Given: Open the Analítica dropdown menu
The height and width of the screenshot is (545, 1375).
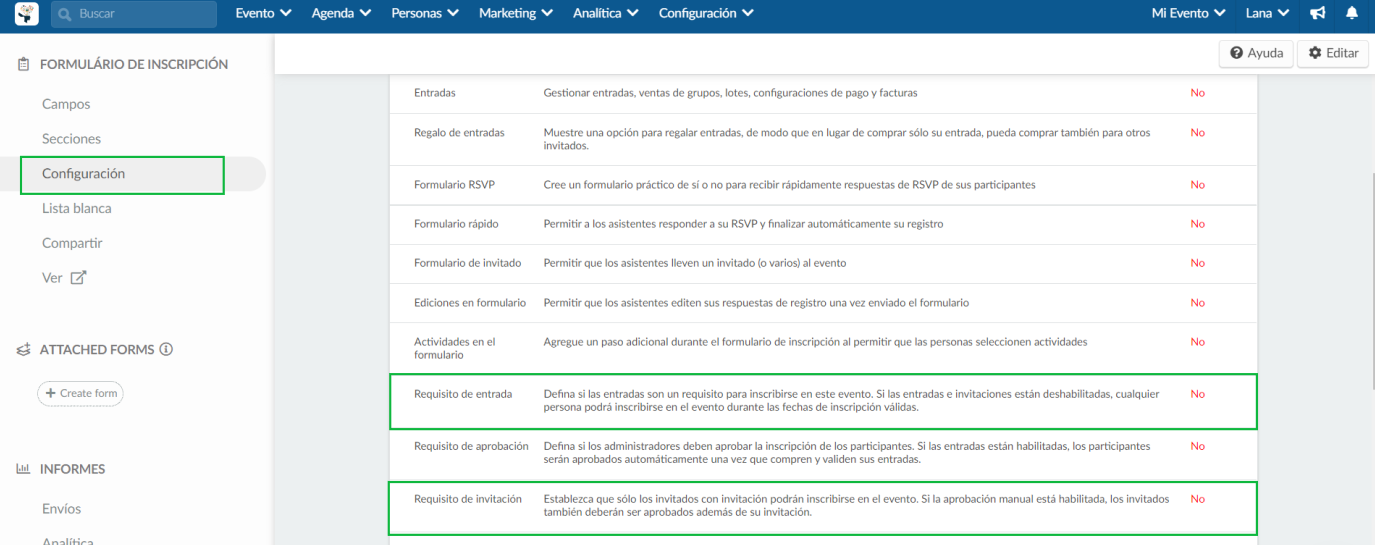Looking at the screenshot, I should pos(606,14).
